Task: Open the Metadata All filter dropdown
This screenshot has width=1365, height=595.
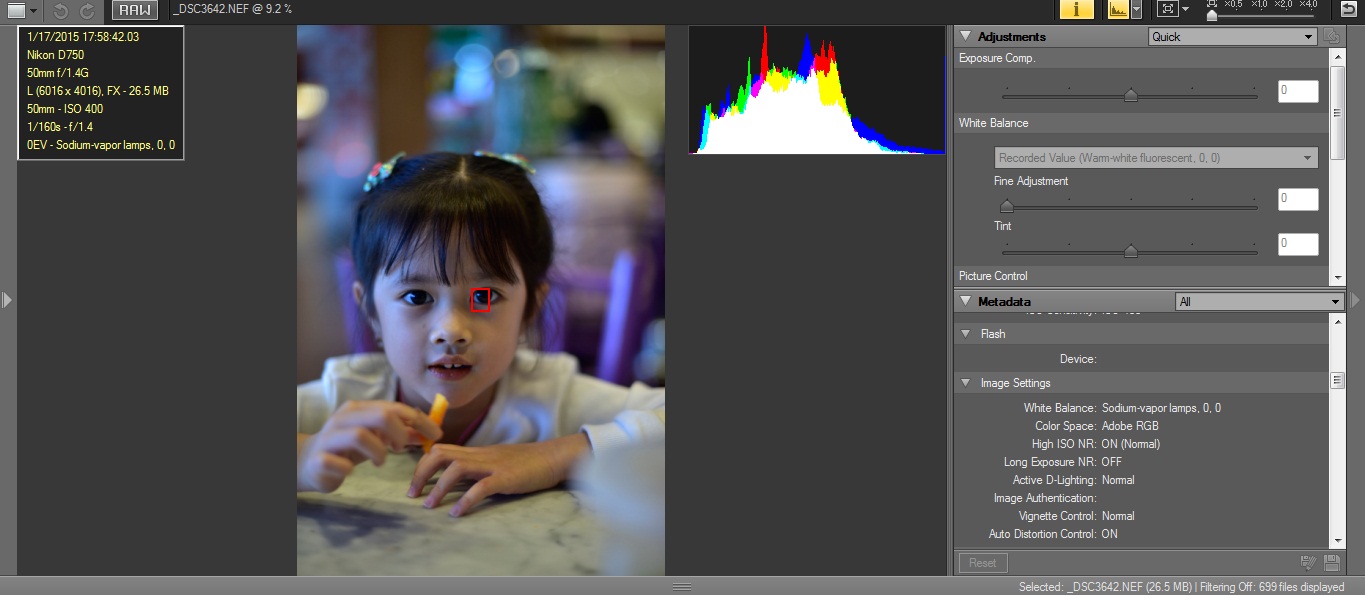Action: click(1259, 302)
